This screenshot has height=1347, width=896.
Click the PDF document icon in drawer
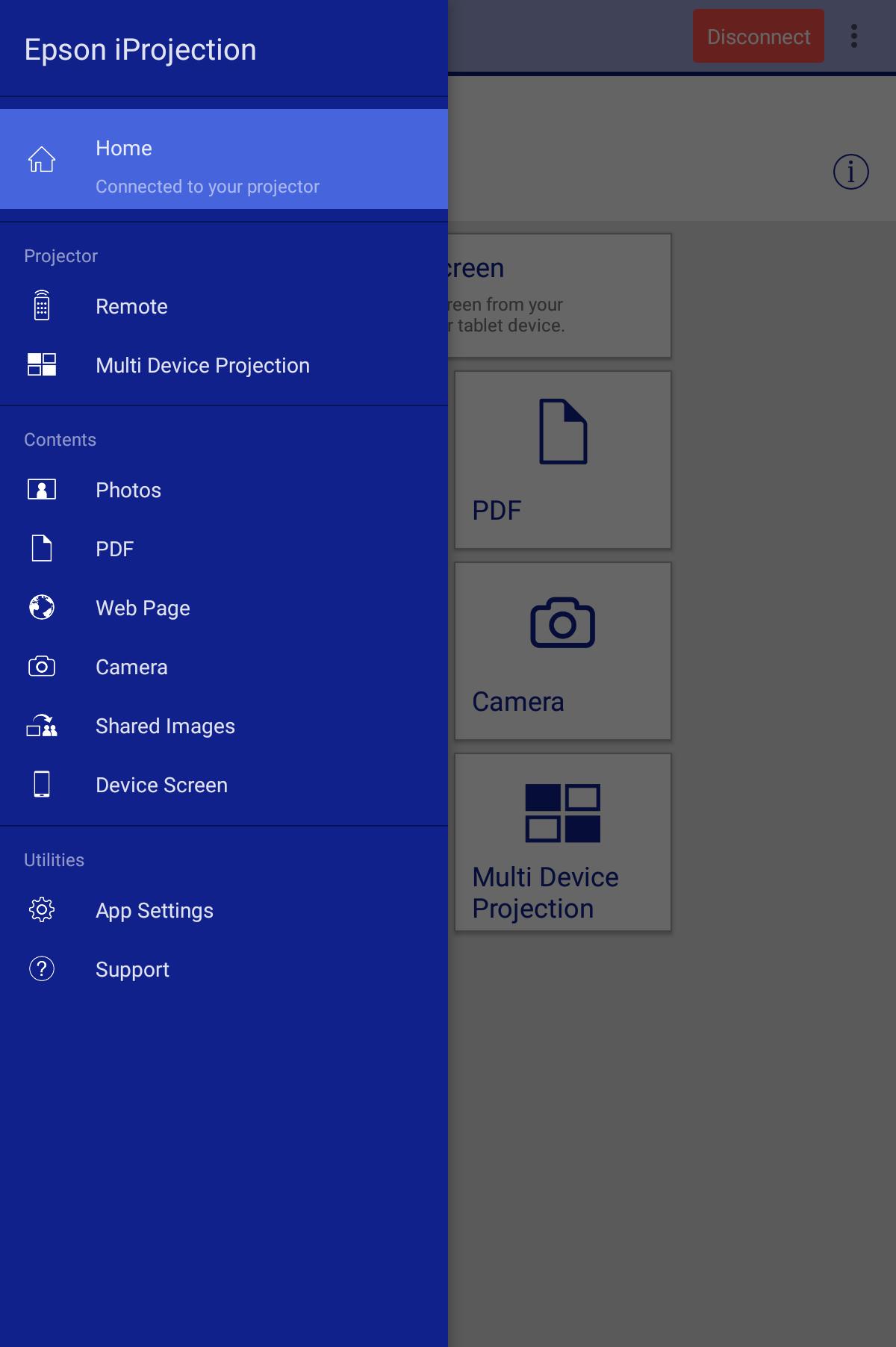(x=42, y=548)
